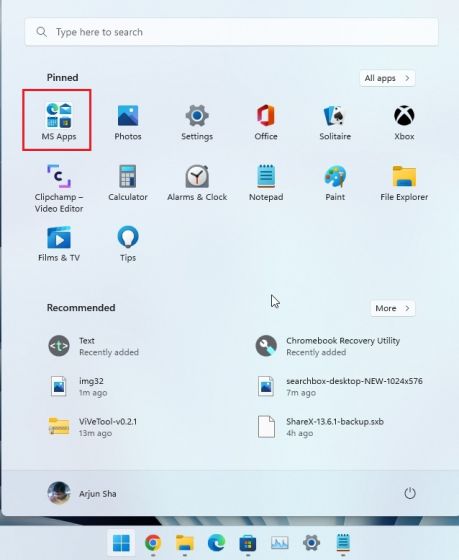
Task: Open the MS Apps folder
Action: click(59, 121)
